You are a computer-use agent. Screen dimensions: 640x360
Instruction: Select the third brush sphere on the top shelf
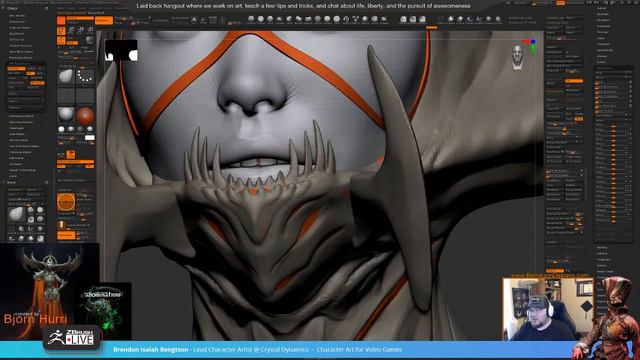(x=270, y=19)
